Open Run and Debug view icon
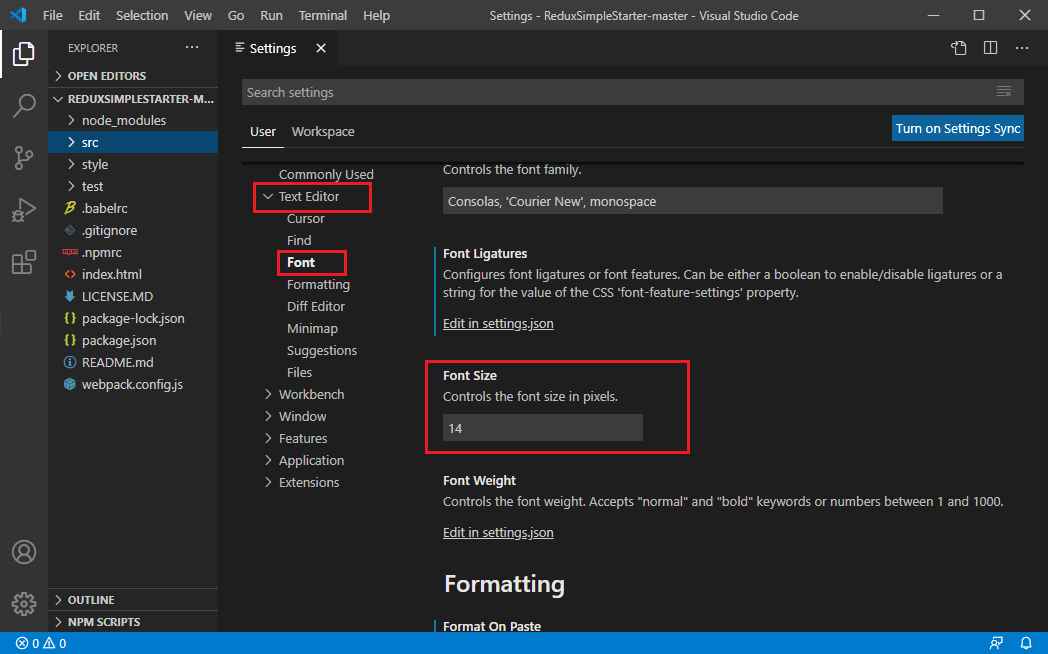 [x=23, y=210]
